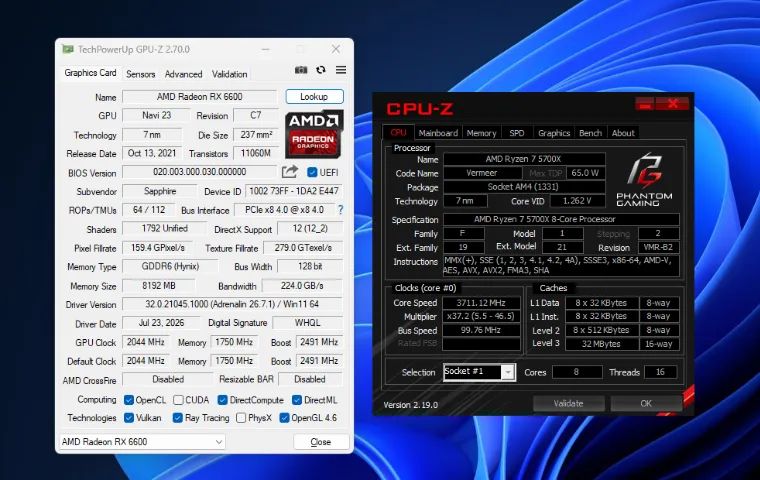This screenshot has height=480, width=760.
Task: Click the Package value Socket AM4 (1331)
Action: (524, 187)
